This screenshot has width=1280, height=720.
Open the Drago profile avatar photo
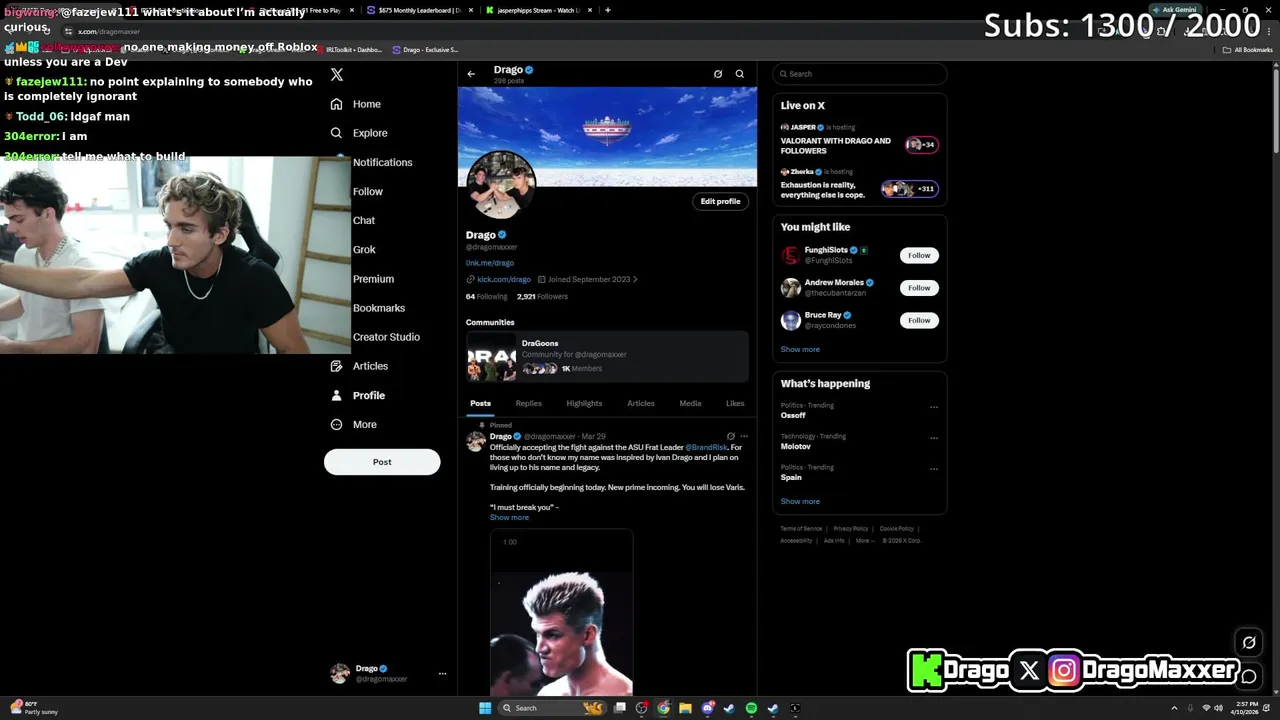[501, 186]
